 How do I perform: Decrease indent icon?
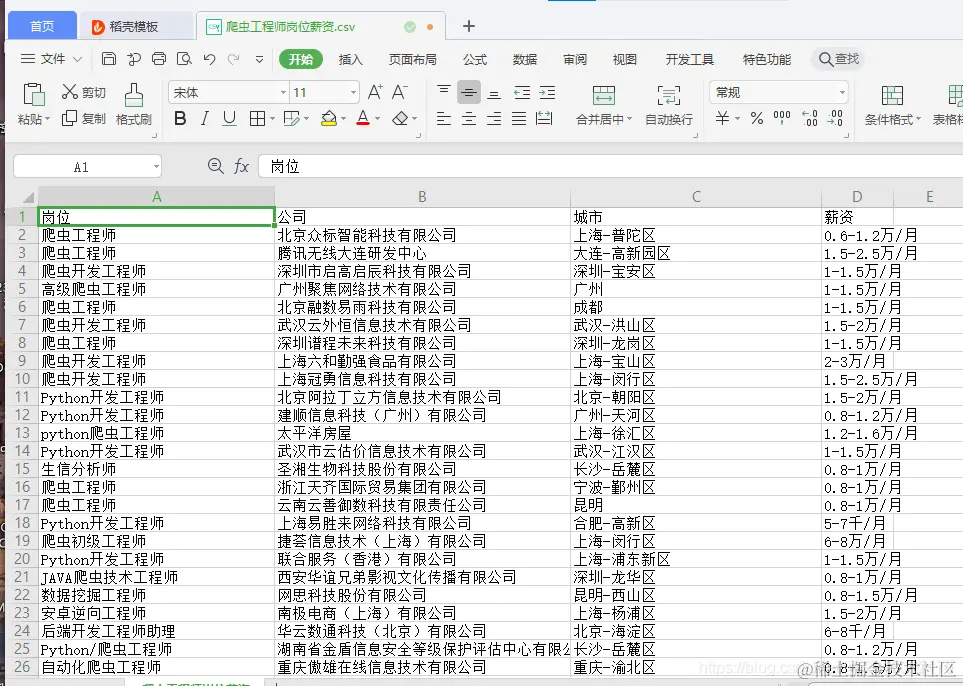coord(522,93)
